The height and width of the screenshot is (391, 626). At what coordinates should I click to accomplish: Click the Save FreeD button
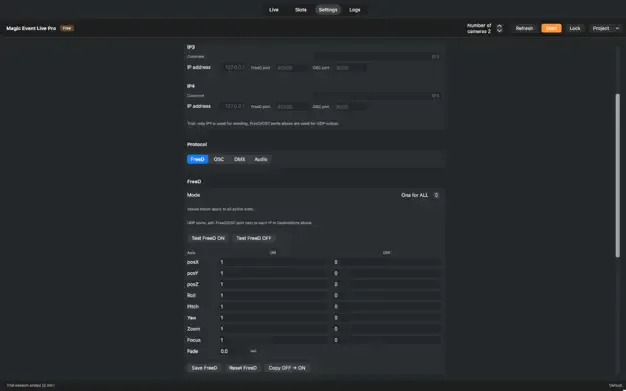pos(204,368)
